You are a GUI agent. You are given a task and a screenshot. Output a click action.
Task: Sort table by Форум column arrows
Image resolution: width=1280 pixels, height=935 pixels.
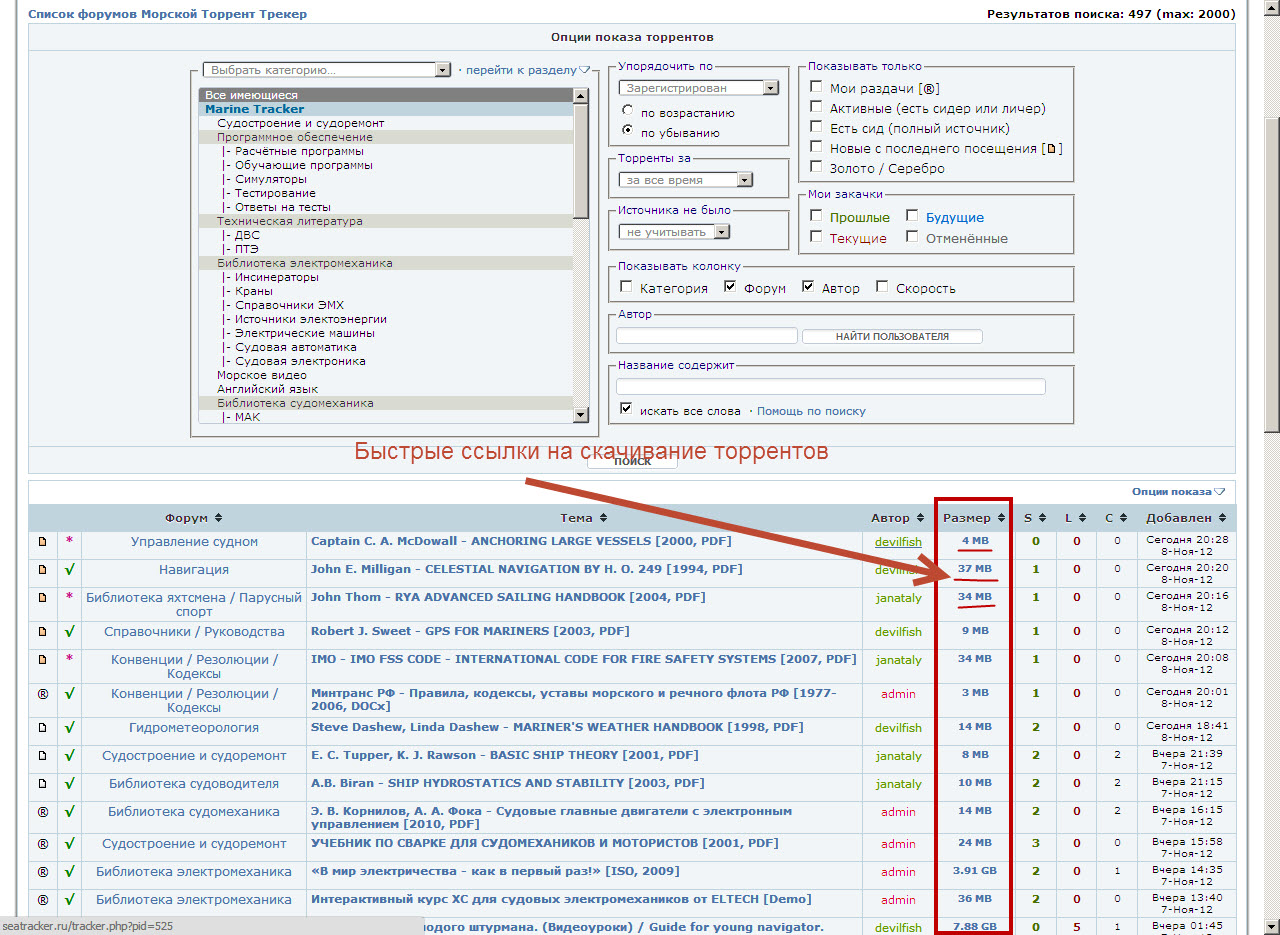point(218,518)
